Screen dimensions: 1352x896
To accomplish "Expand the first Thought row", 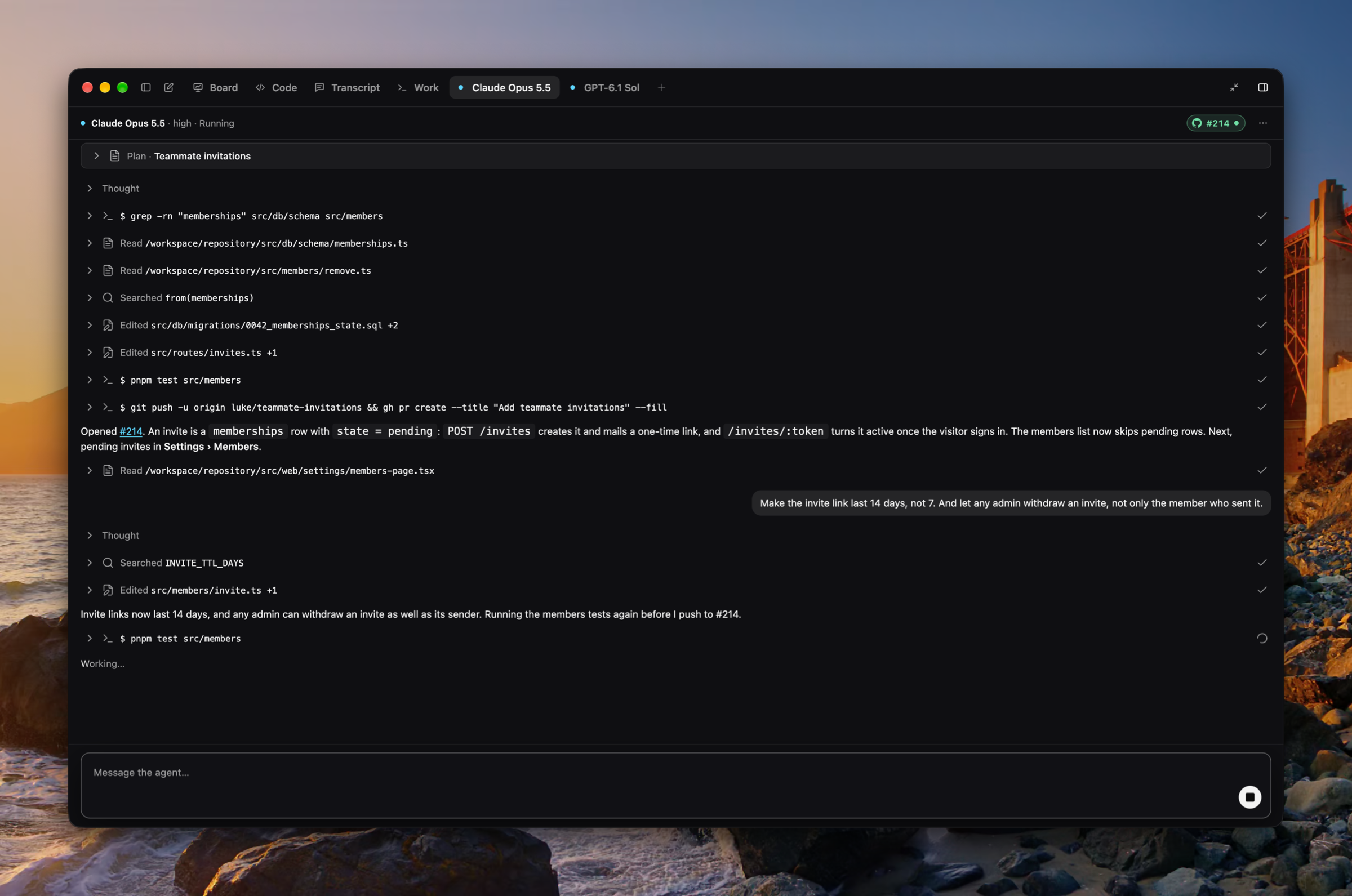I will [x=90, y=189].
